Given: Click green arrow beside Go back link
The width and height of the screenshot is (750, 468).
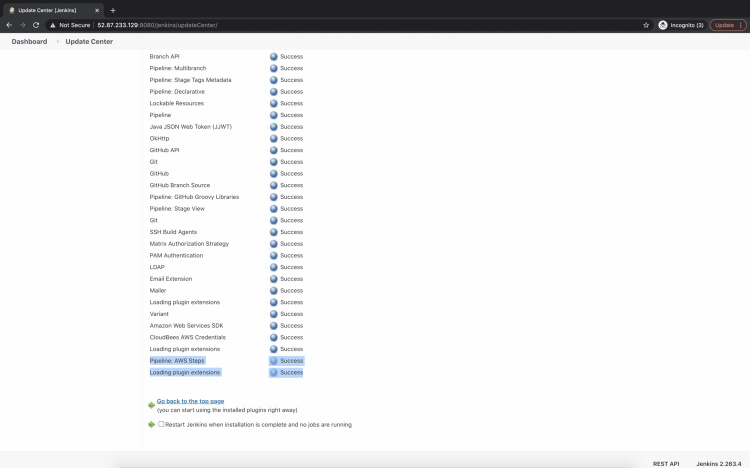Looking at the screenshot, I should (x=151, y=405).
